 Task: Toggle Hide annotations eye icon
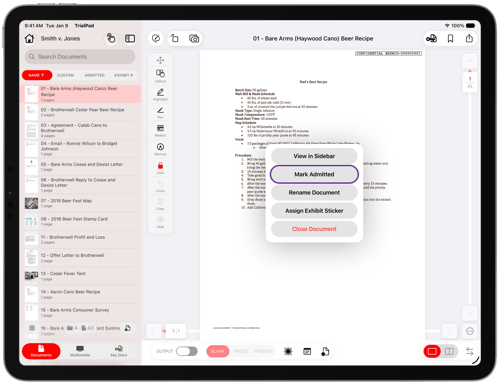coord(160,222)
